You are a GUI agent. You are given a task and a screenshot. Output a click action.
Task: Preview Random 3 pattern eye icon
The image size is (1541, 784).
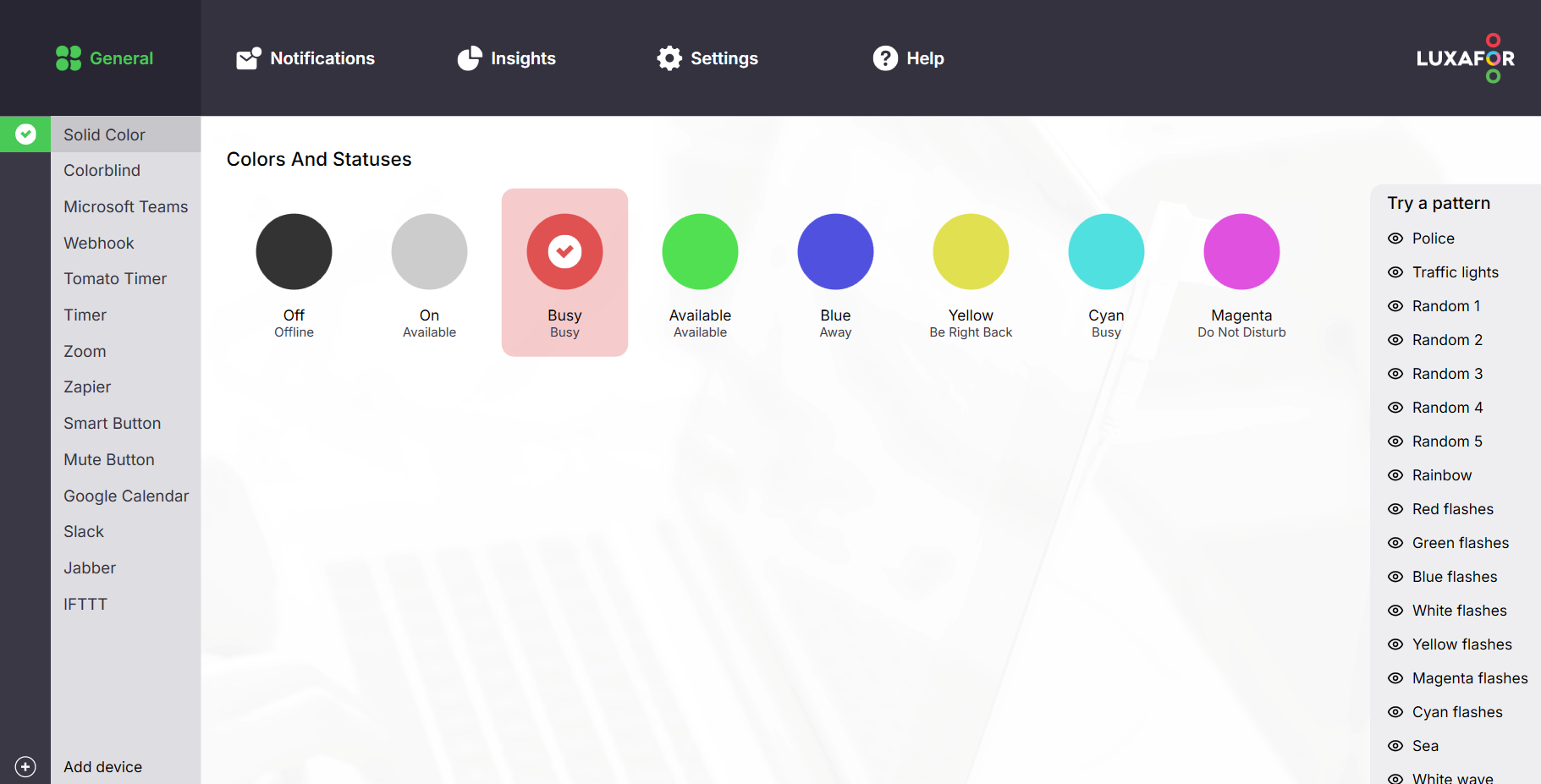(1395, 374)
